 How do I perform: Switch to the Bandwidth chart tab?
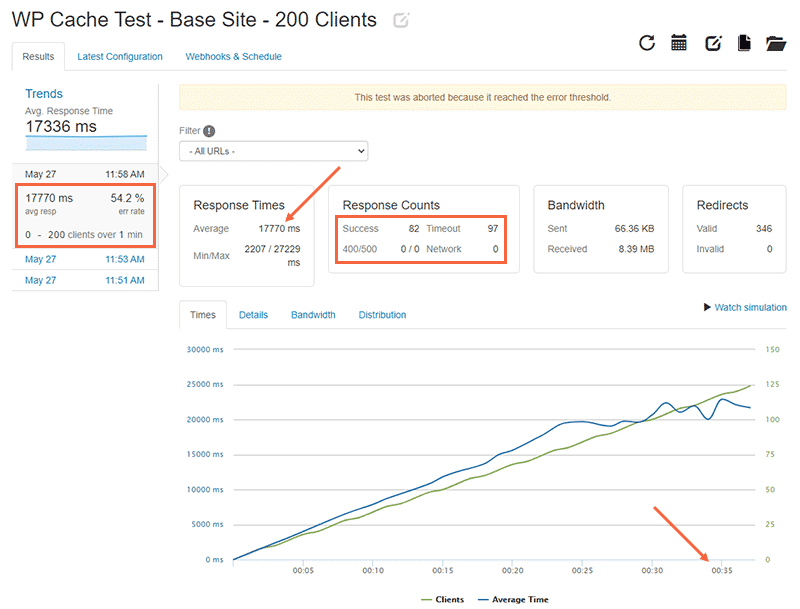[x=313, y=315]
